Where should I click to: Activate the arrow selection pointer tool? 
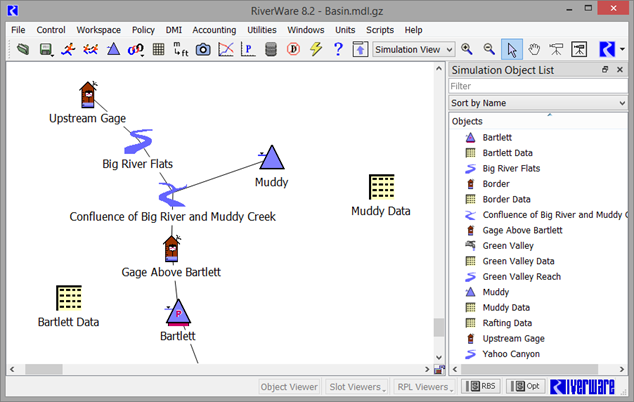click(x=512, y=50)
